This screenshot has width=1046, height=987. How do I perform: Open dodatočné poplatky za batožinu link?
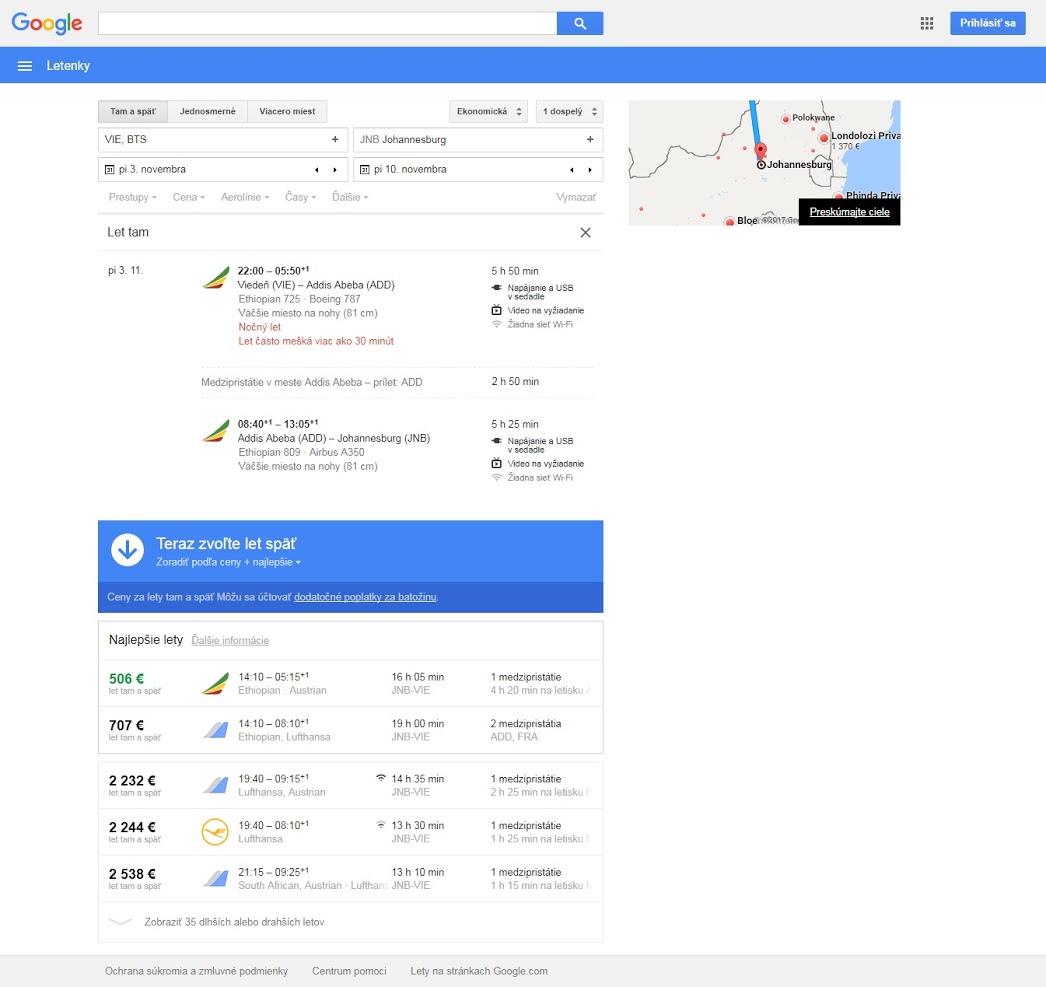365,597
